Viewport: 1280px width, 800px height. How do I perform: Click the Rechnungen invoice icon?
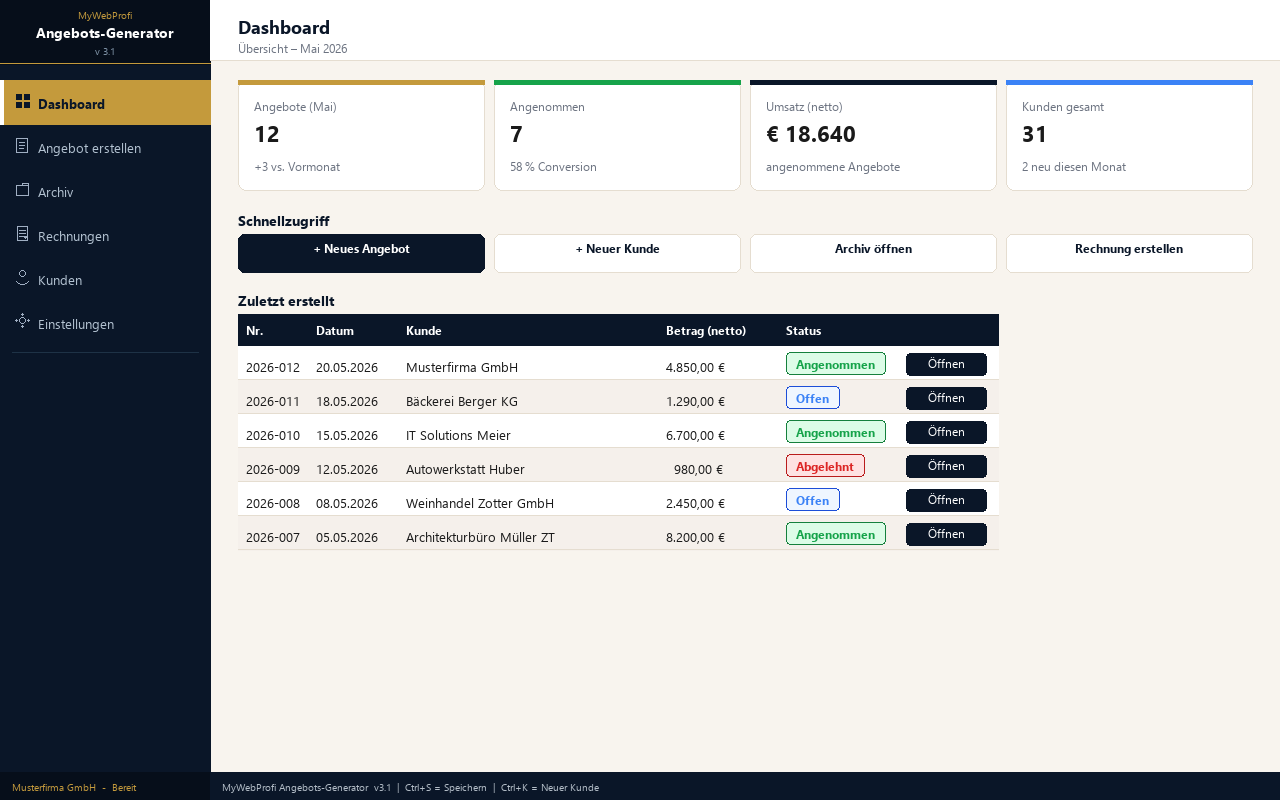point(23,234)
